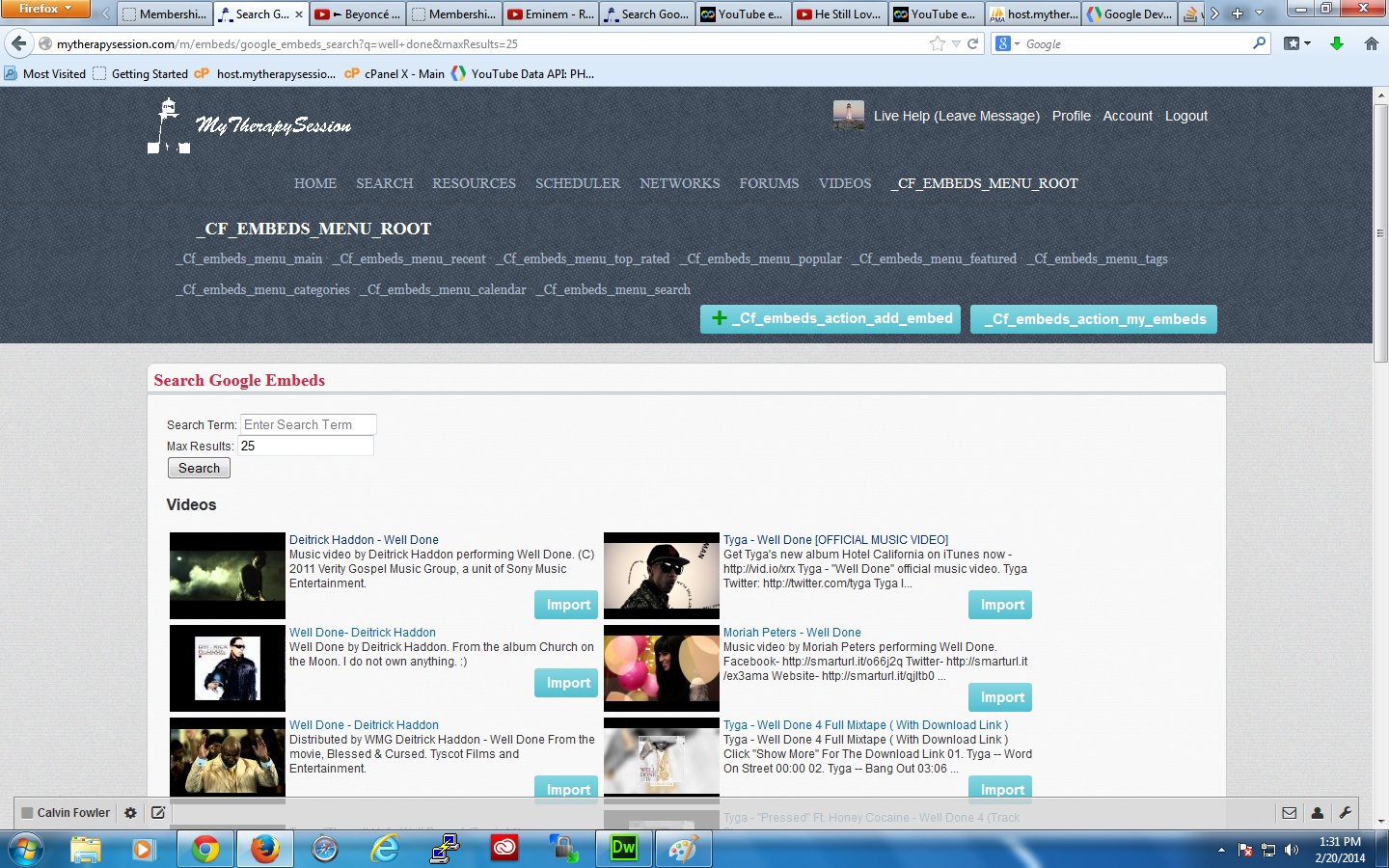Click the edit pencil icon beside settings gear
1389x868 pixels.
point(158,813)
